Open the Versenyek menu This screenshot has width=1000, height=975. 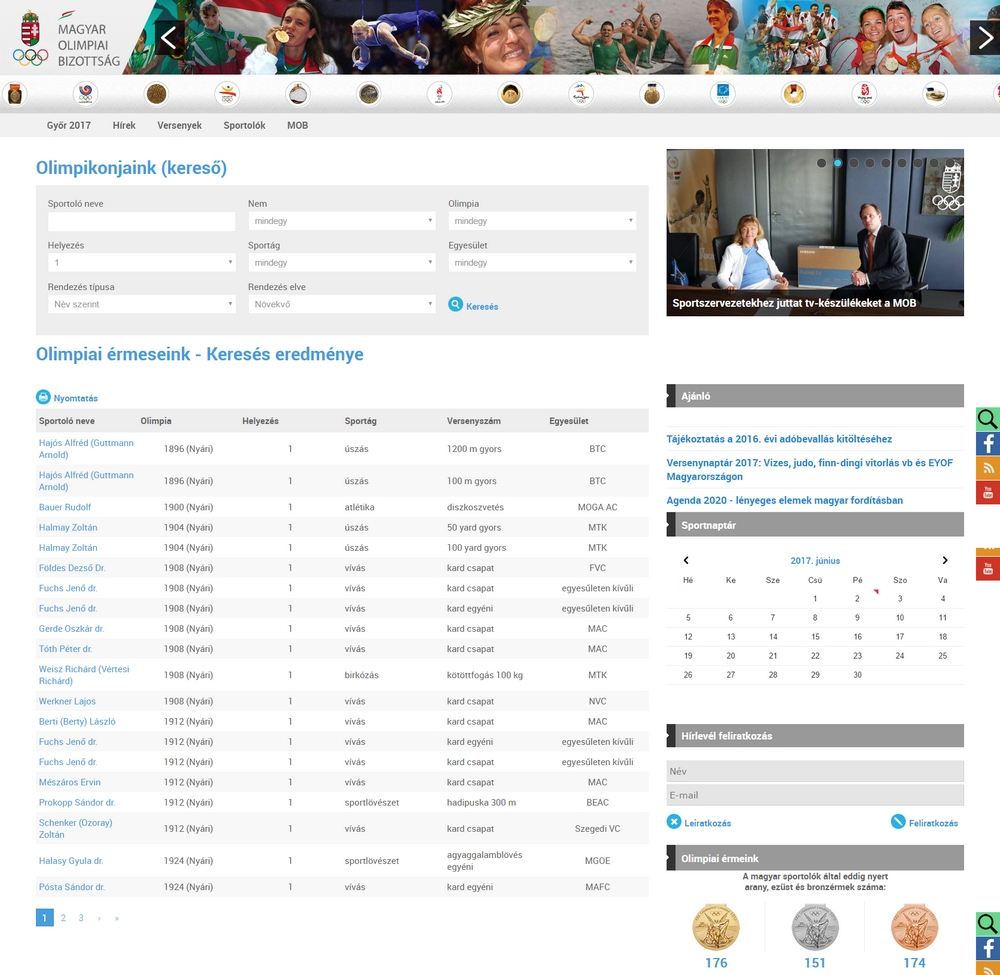click(179, 126)
